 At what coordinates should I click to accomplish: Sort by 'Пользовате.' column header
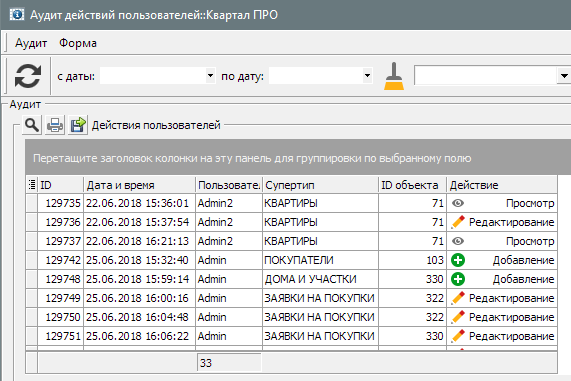point(229,185)
